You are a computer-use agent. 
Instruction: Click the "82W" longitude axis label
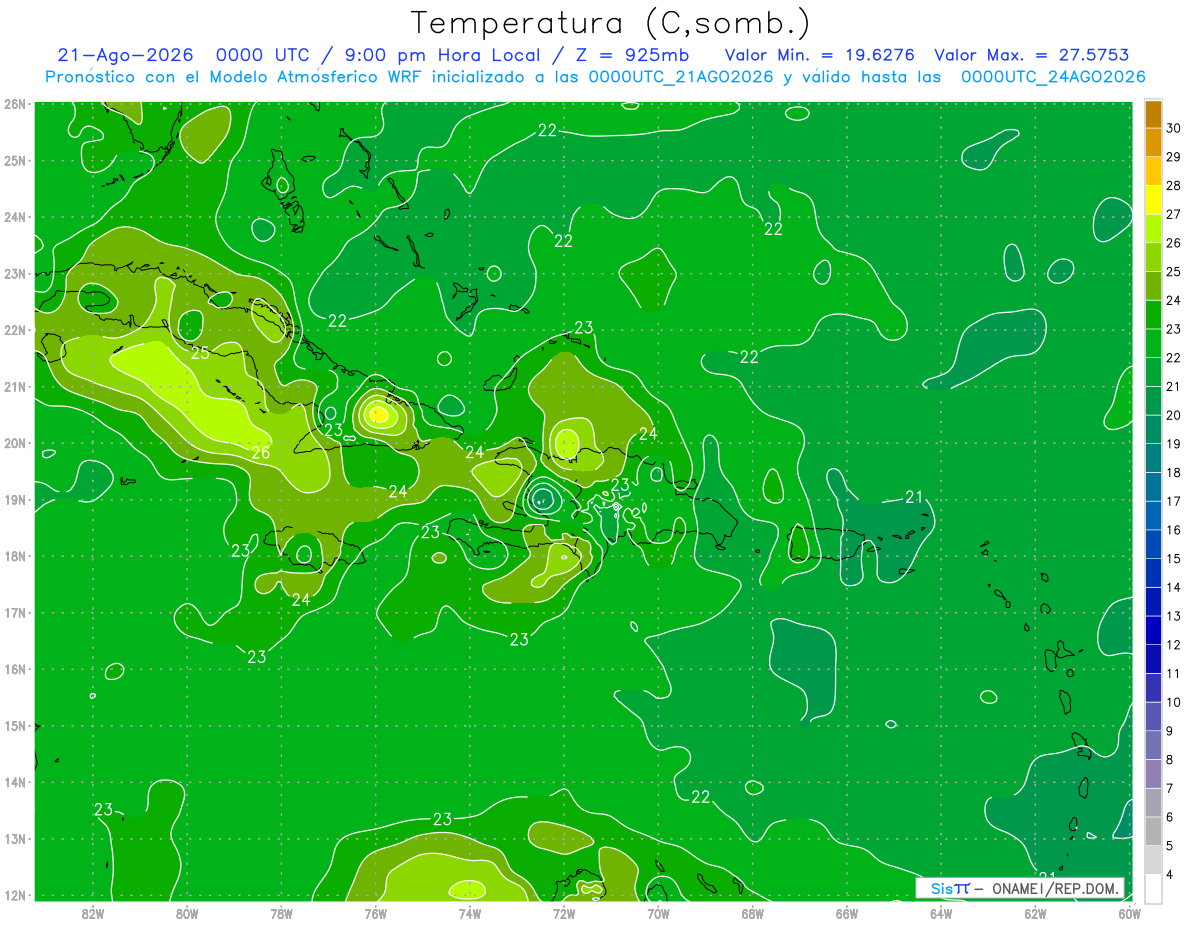[93, 913]
